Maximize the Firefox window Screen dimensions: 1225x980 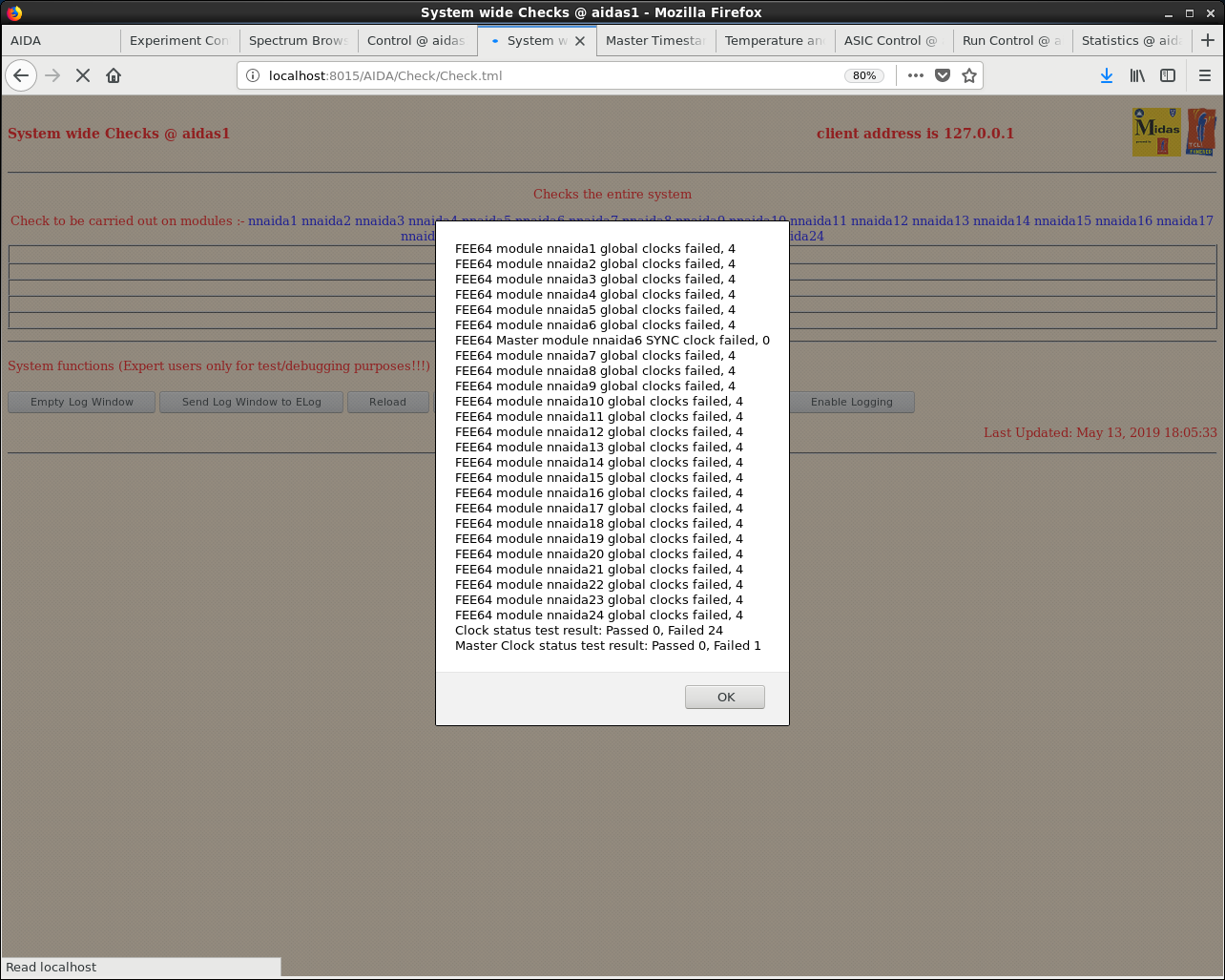pyautogui.click(x=1190, y=12)
